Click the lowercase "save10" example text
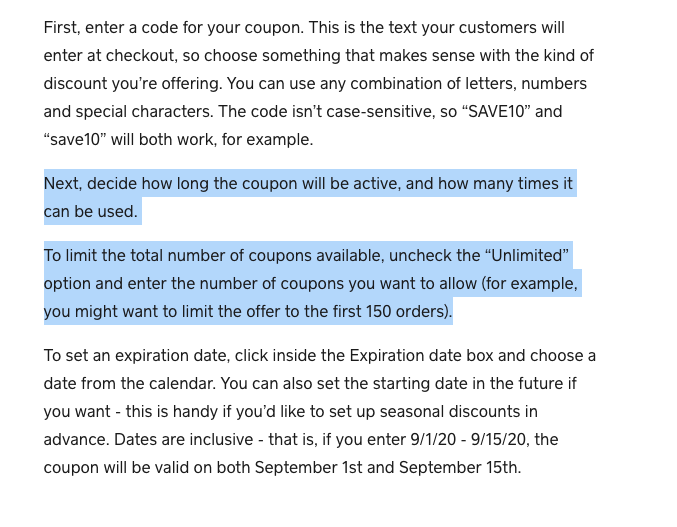Viewport: 677px width, 527px height. point(73,140)
